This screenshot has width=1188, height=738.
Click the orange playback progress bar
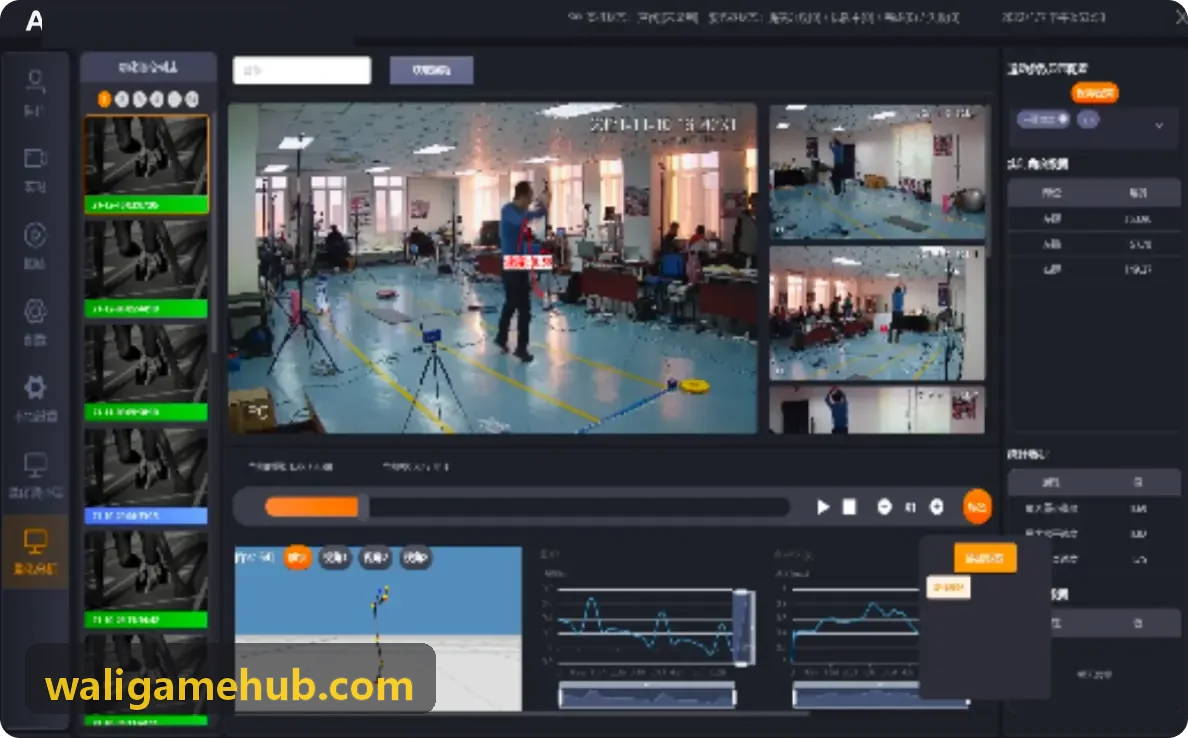pyautogui.click(x=312, y=507)
